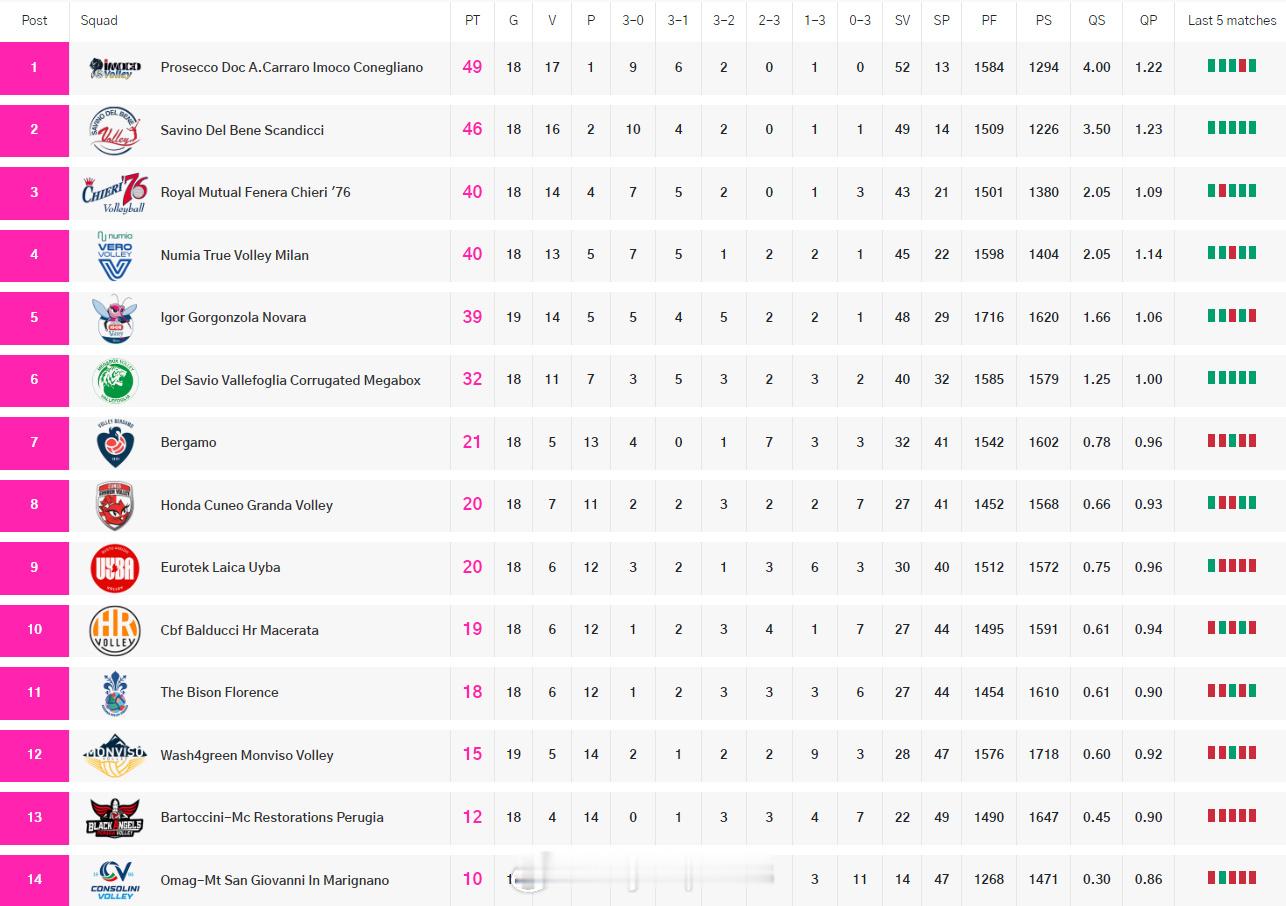Select the PS column header
This screenshot has height=906, width=1286.
click(x=1044, y=20)
